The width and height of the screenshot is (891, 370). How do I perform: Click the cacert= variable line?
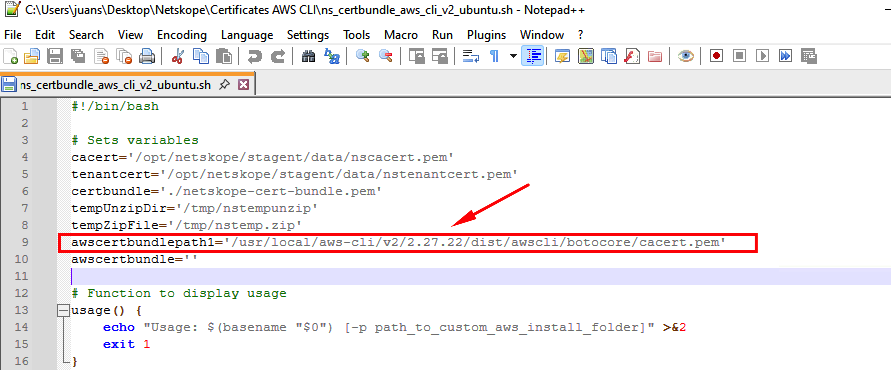click(262, 157)
